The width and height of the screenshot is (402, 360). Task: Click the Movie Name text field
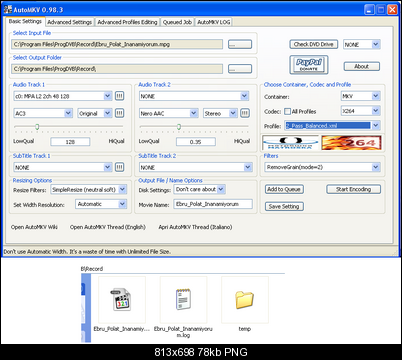(x=213, y=204)
